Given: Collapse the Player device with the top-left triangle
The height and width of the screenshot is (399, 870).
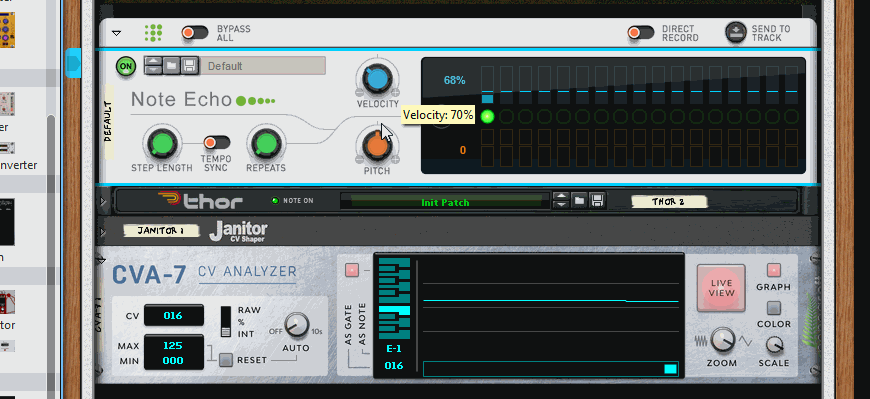Looking at the screenshot, I should (x=117, y=33).
